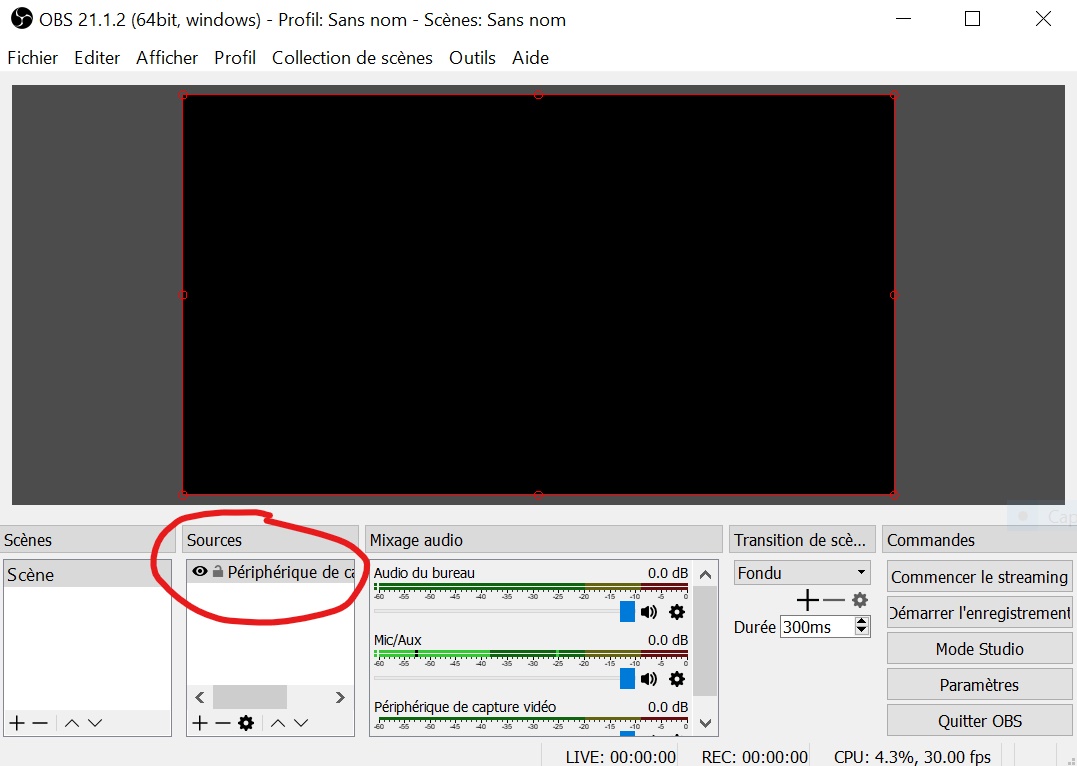Remove selected source with minus icon
Image resolution: width=1077 pixels, height=766 pixels.
[x=223, y=723]
